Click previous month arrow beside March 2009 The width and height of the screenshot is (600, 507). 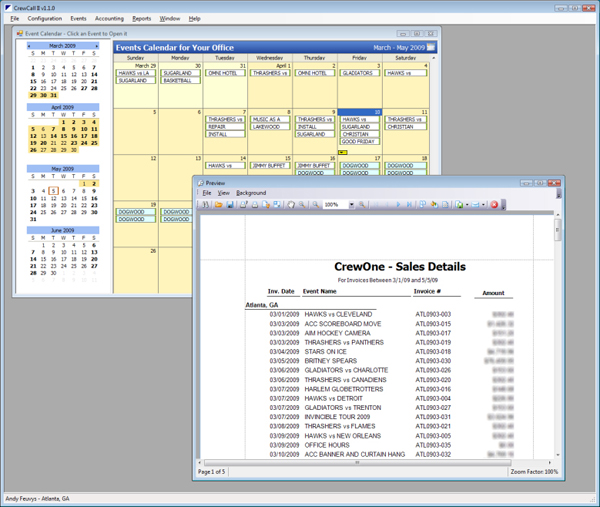[29, 46]
